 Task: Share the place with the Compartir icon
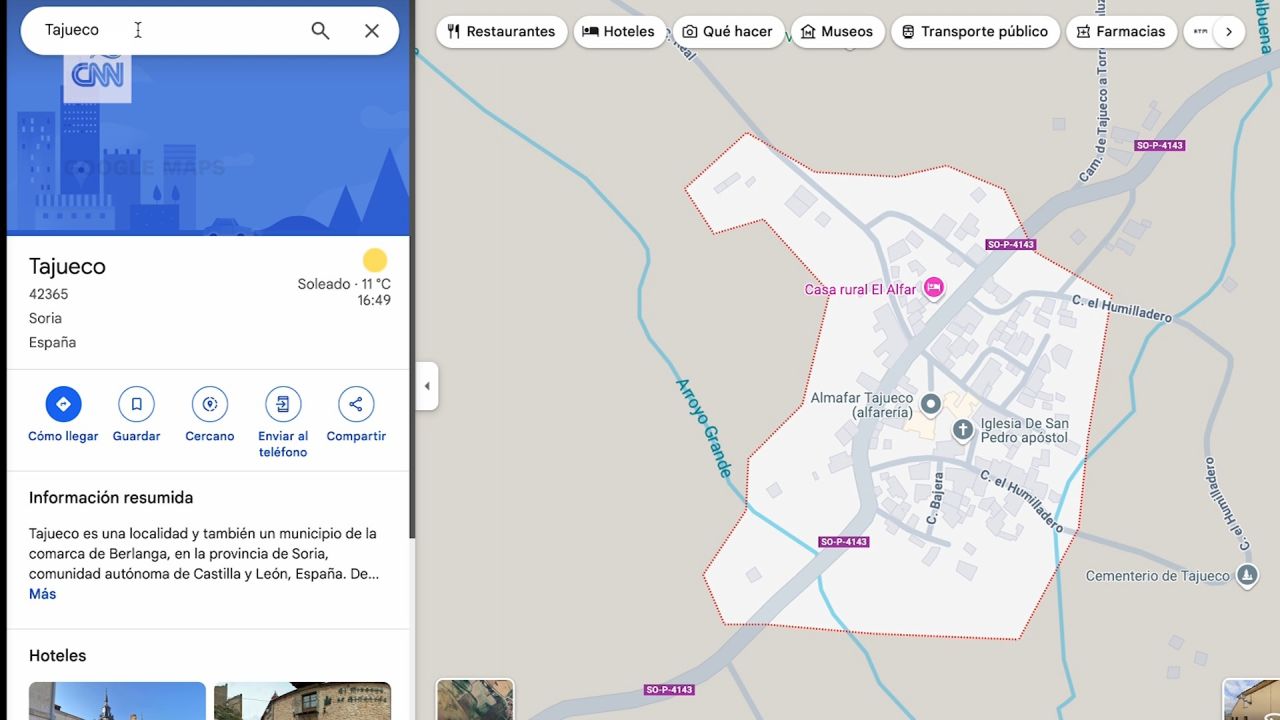(356, 404)
